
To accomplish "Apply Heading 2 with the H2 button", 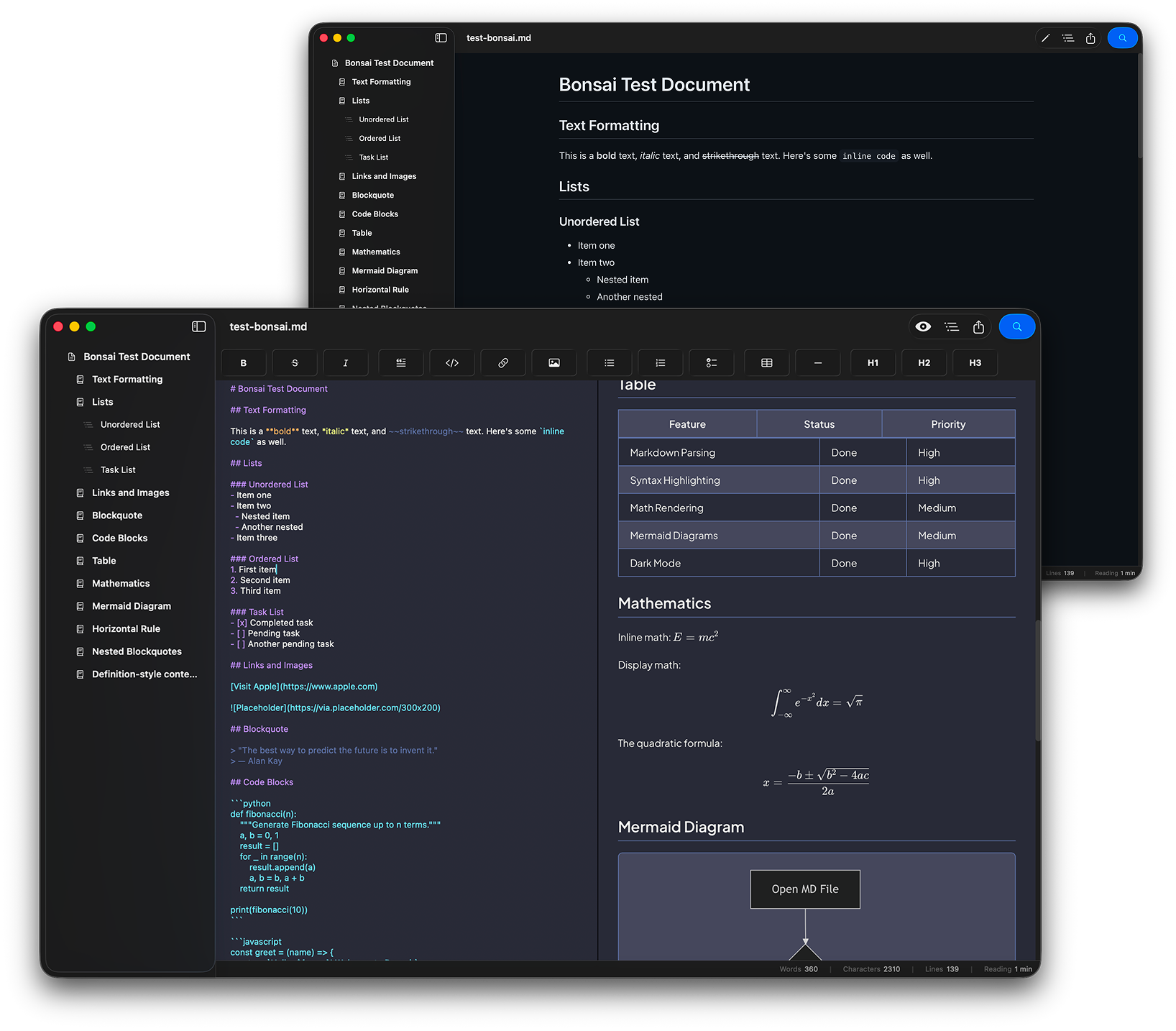I will pos(924,363).
